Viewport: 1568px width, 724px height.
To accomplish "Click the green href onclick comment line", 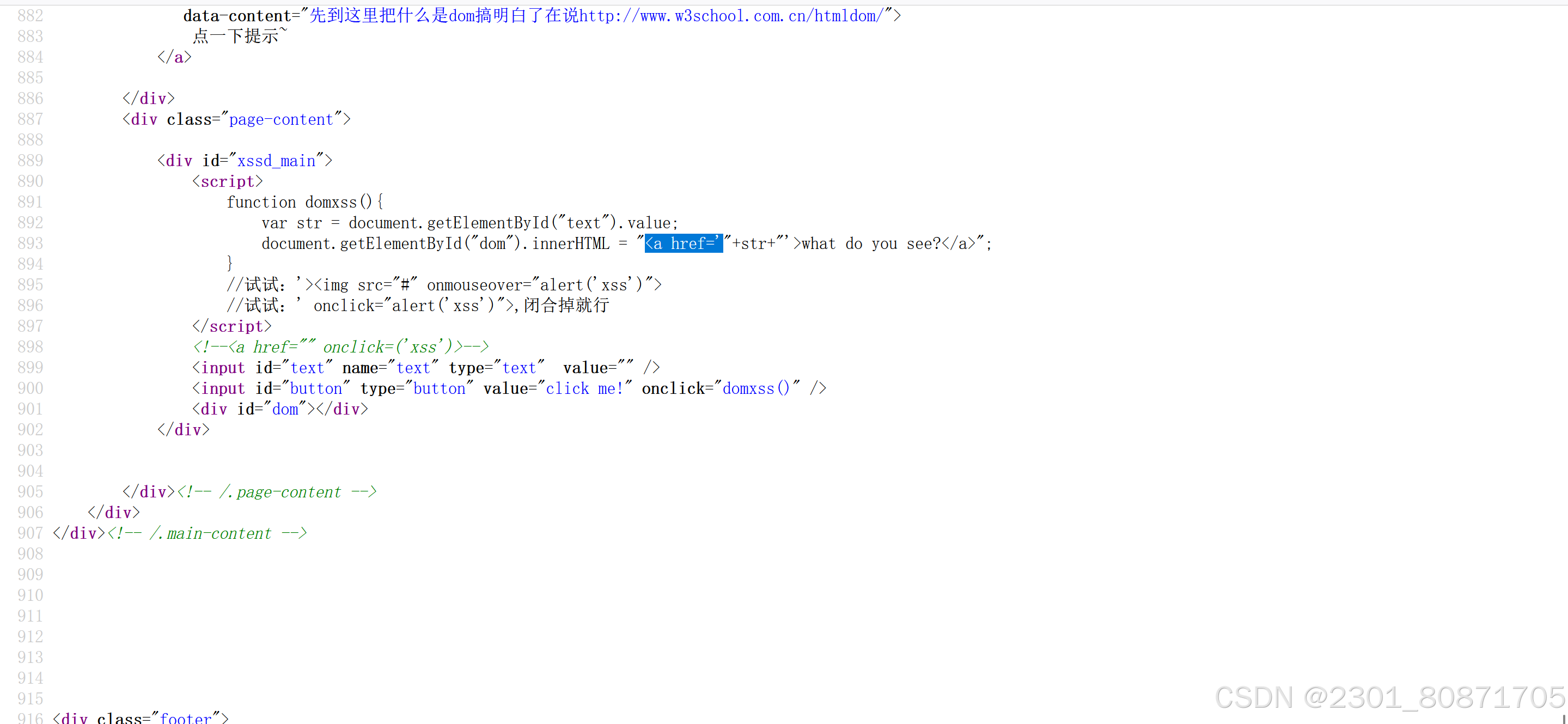I will [x=341, y=347].
